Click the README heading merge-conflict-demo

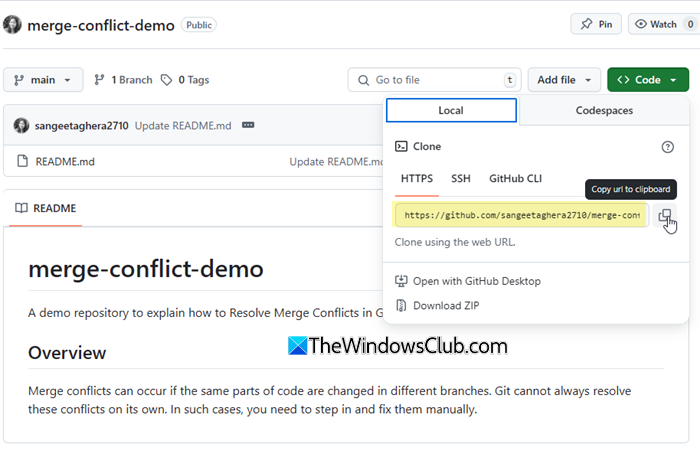(146, 269)
